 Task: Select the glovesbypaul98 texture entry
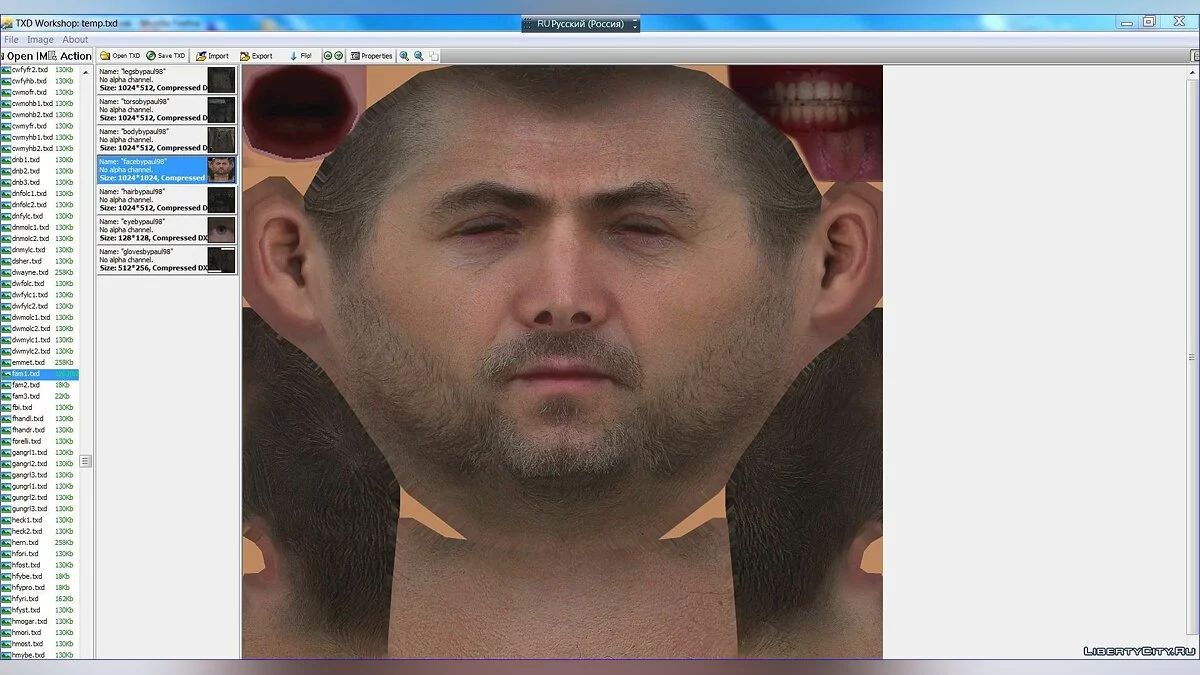click(x=167, y=260)
